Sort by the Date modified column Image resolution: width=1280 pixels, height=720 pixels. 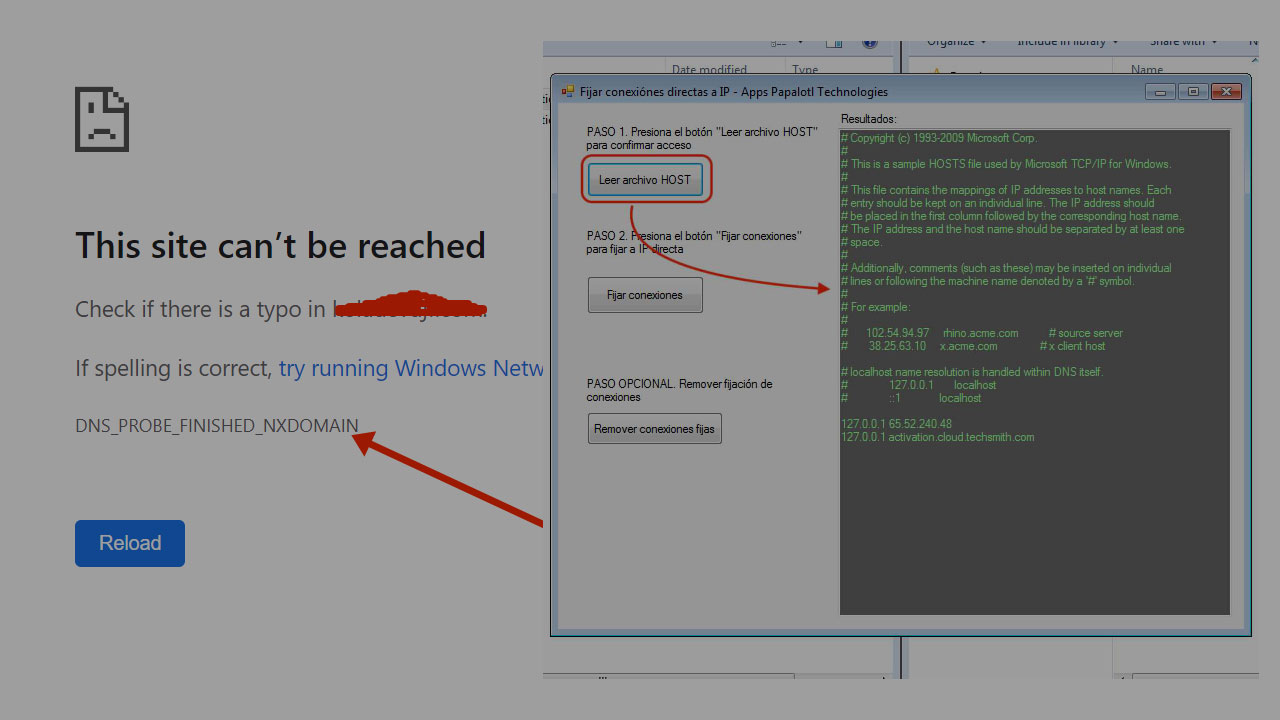click(x=709, y=69)
